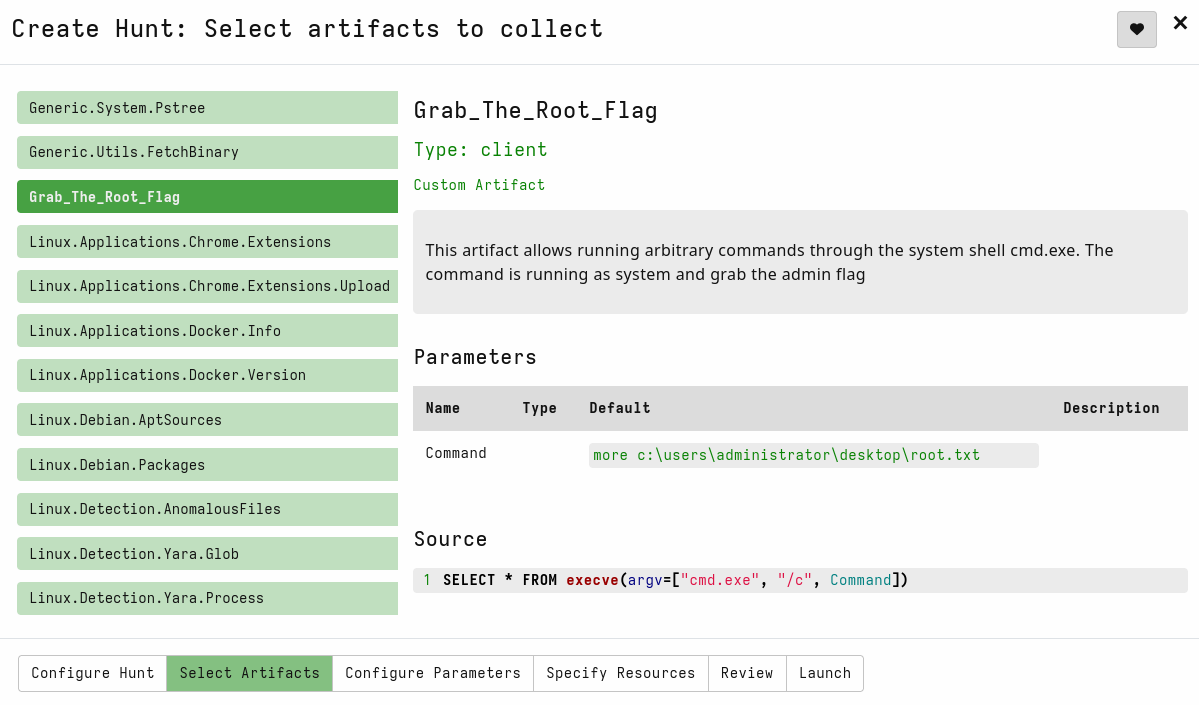The width and height of the screenshot is (1199, 705).
Task: Select Linux.Detection.Yara.Glob artifact
Action: coord(207,554)
